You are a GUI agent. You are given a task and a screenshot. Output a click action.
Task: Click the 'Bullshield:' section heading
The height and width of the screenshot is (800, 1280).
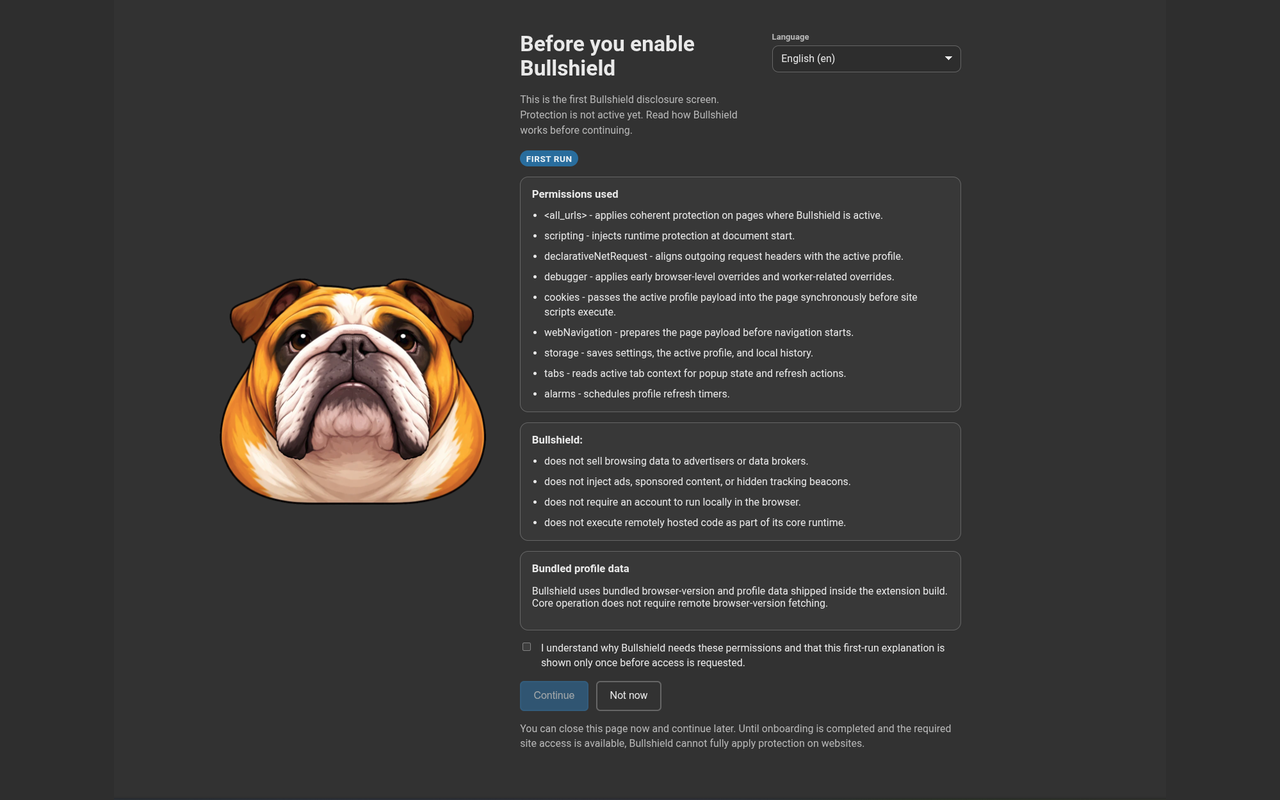coord(557,440)
